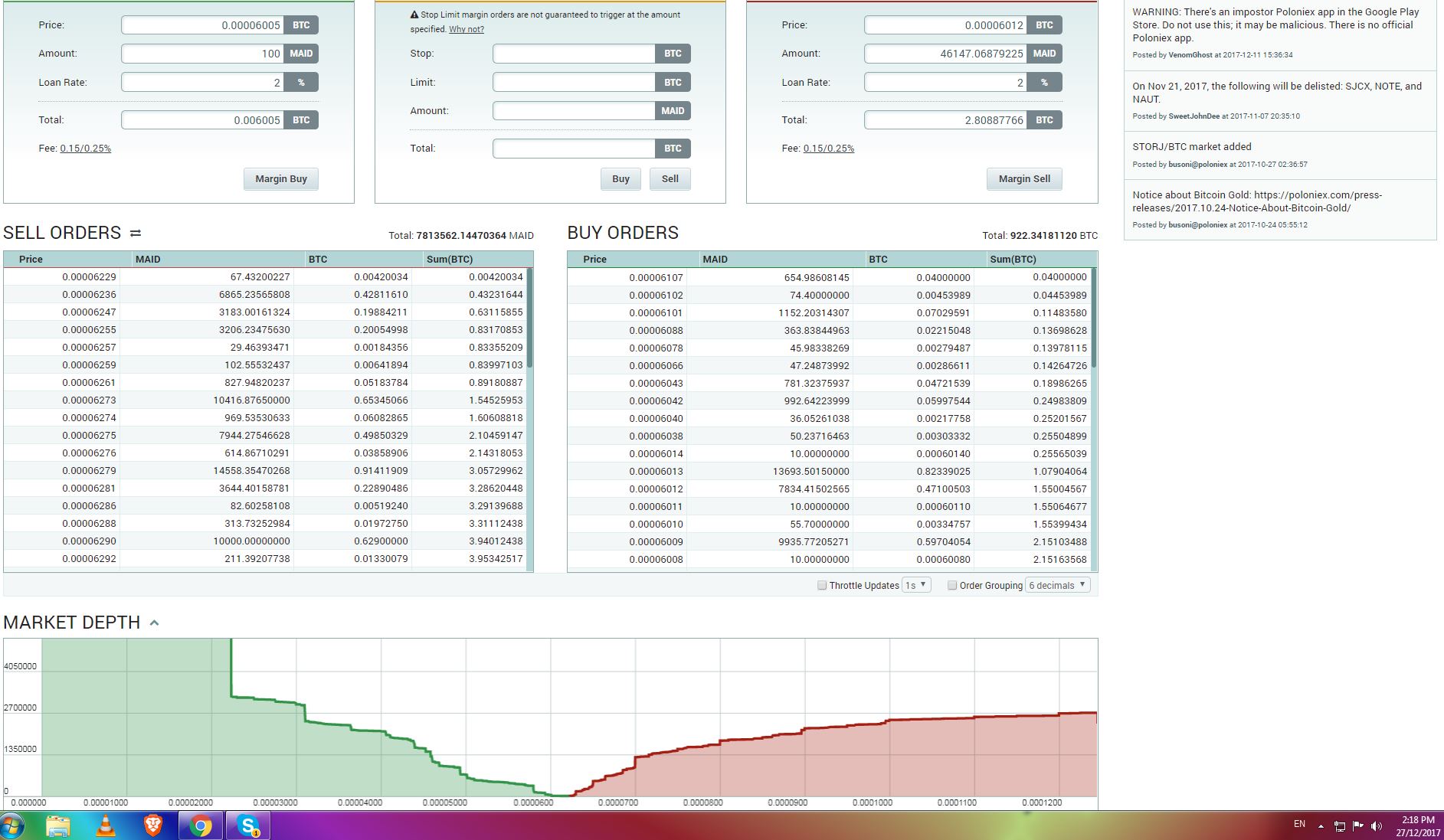Swap the order books with the arrows icon

136,233
